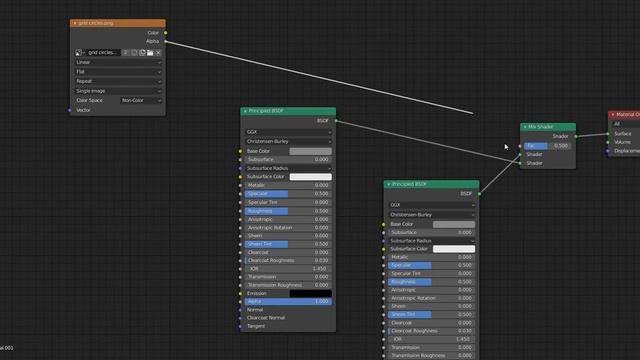Click Roughness slider in right Principled BSDF

coord(431,282)
